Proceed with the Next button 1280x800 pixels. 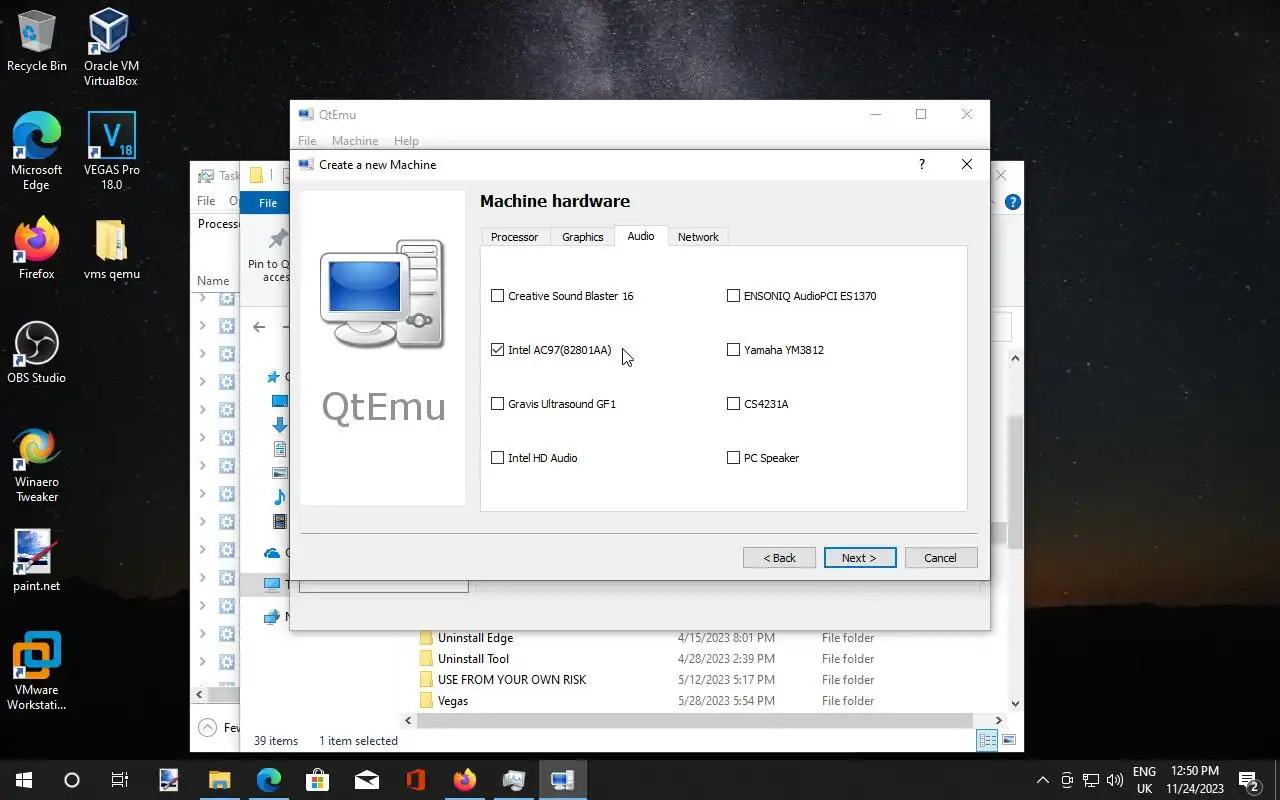[859, 558]
